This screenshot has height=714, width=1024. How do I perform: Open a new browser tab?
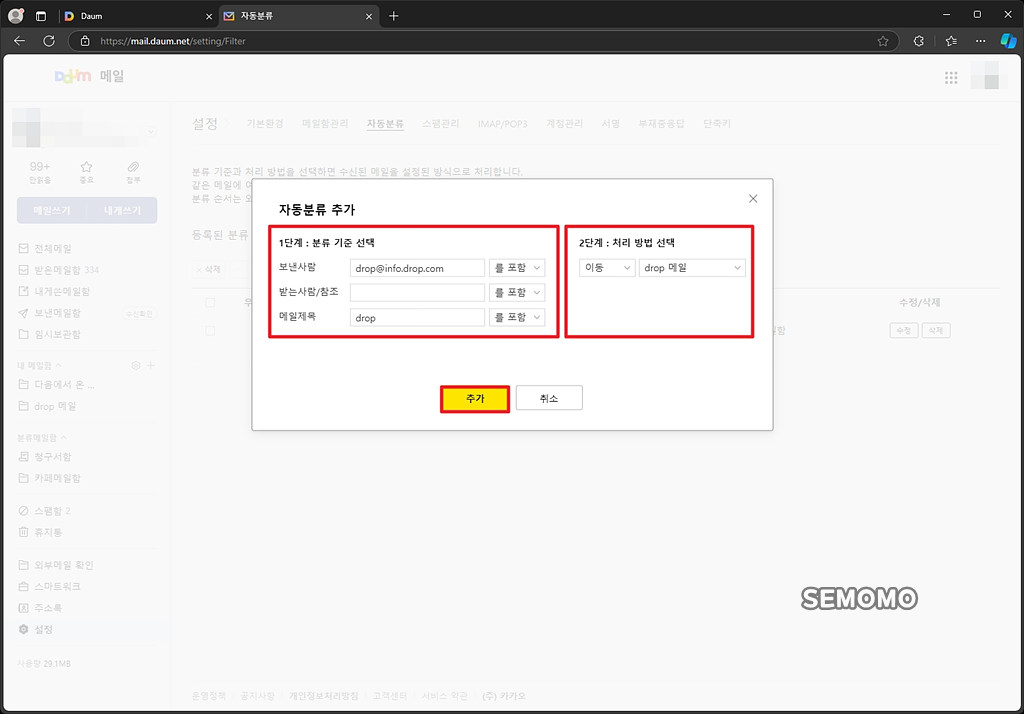[393, 16]
